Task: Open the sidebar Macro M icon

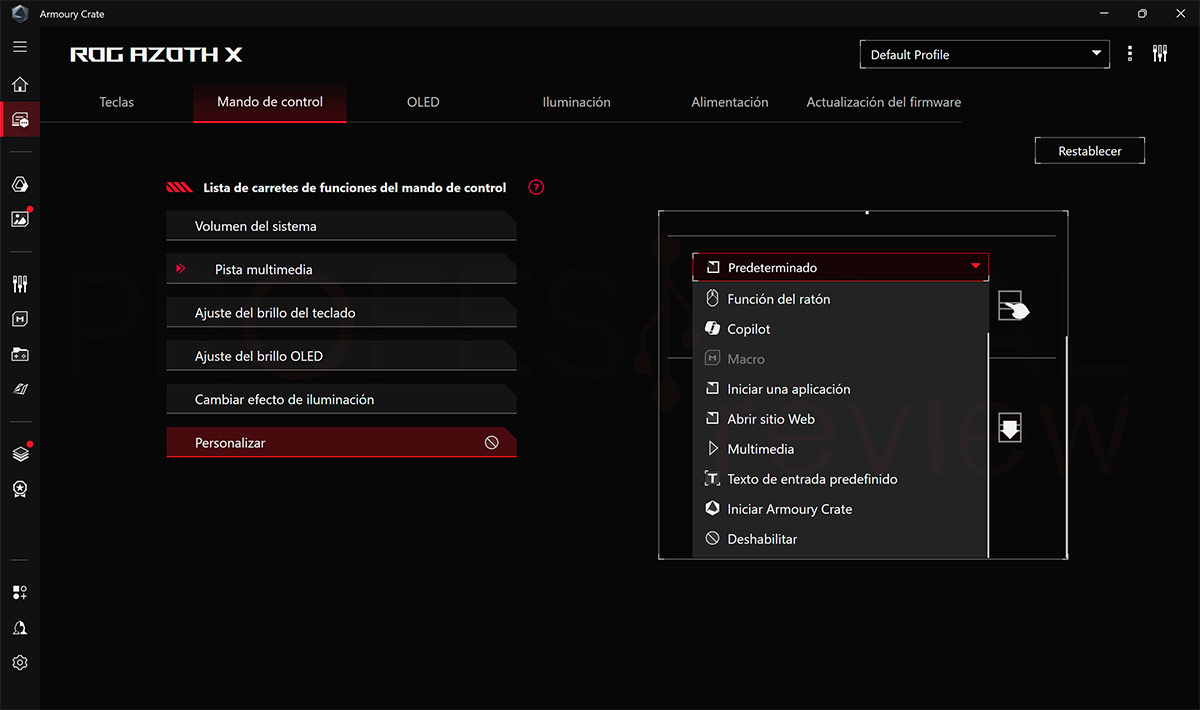Action: pyautogui.click(x=20, y=319)
